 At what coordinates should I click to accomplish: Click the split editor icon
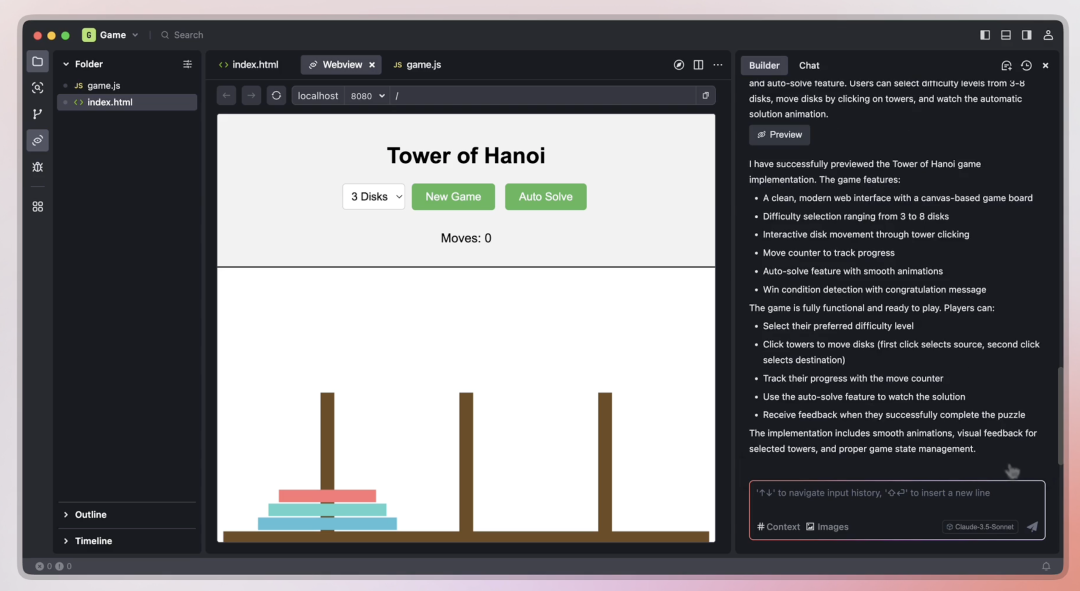click(x=698, y=65)
